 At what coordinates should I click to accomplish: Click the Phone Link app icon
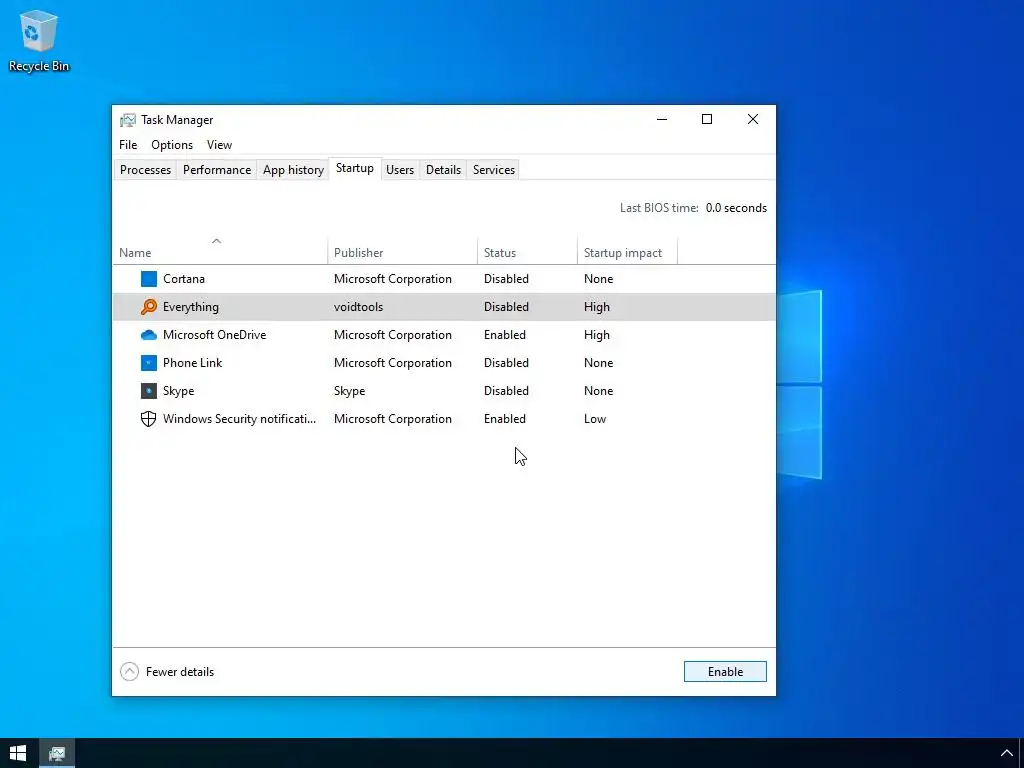click(x=149, y=363)
